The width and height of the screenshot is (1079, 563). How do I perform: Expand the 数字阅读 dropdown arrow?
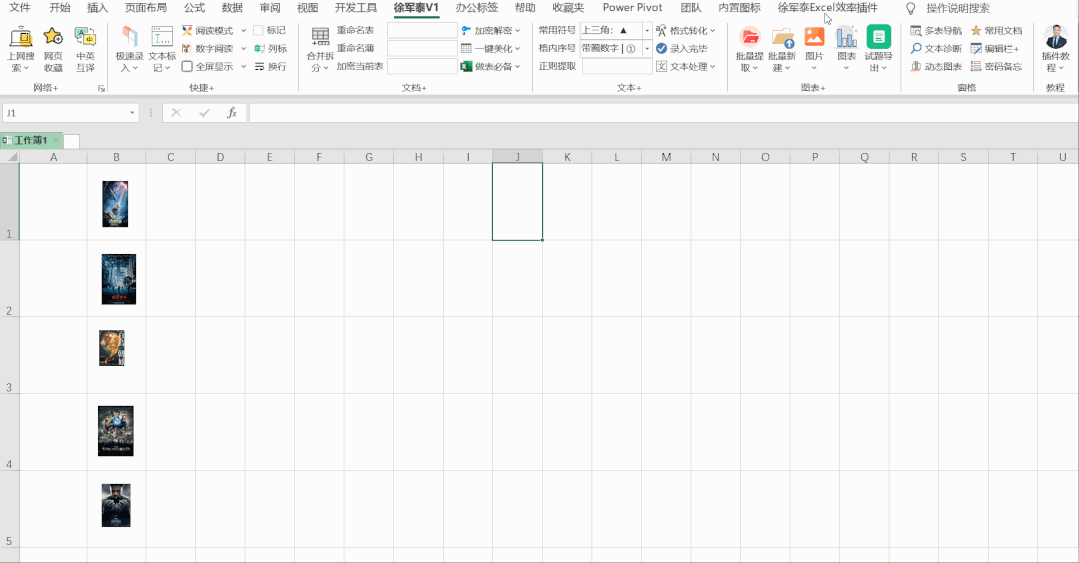pos(244,48)
